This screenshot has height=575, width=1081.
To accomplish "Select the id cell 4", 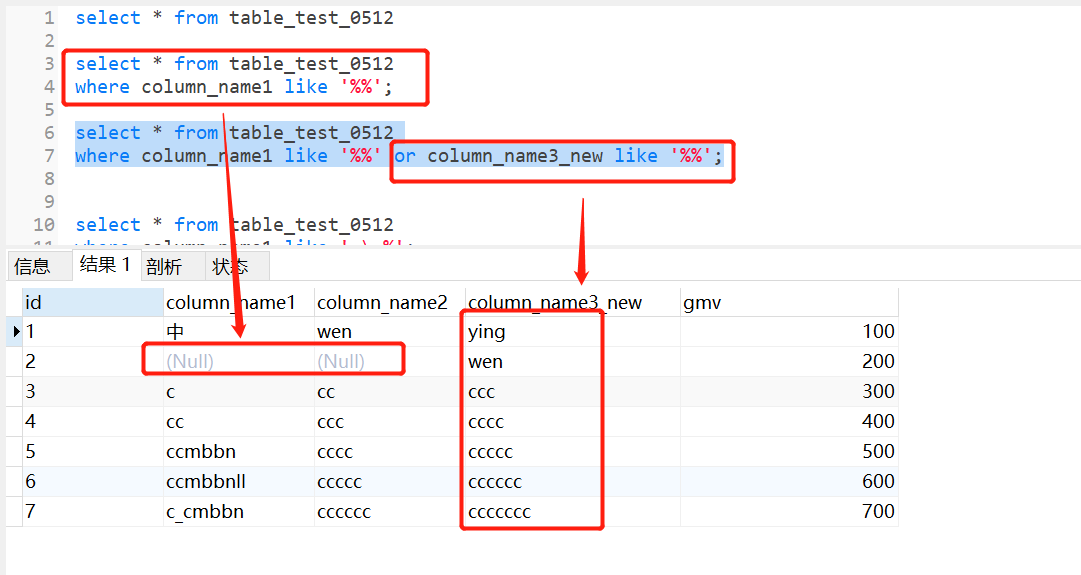I will pyautogui.click(x=92, y=421).
